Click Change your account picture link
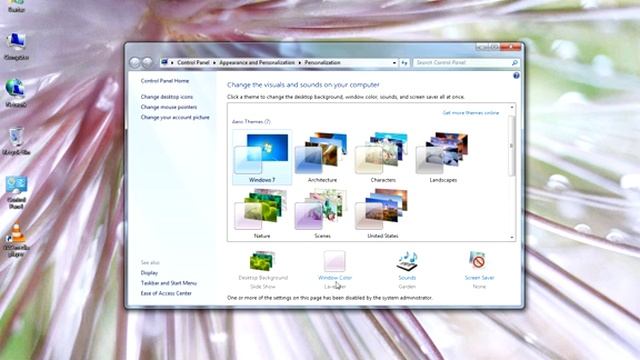Viewport: 640px width, 360px height. click(x=175, y=117)
